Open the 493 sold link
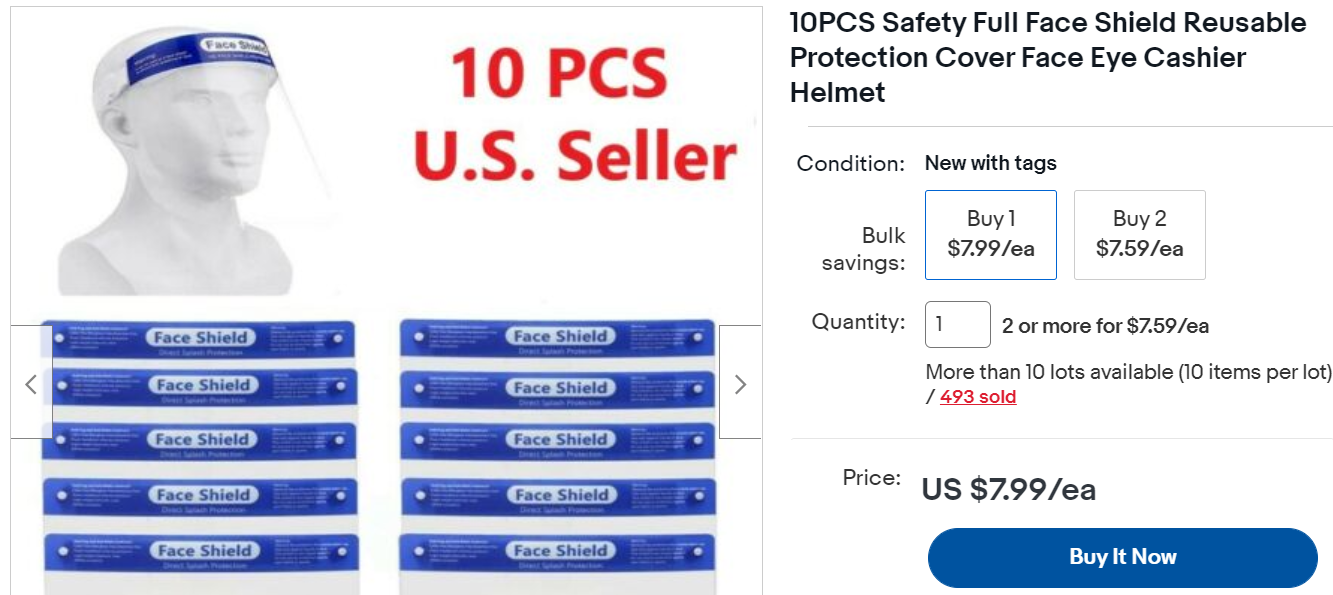 point(977,397)
